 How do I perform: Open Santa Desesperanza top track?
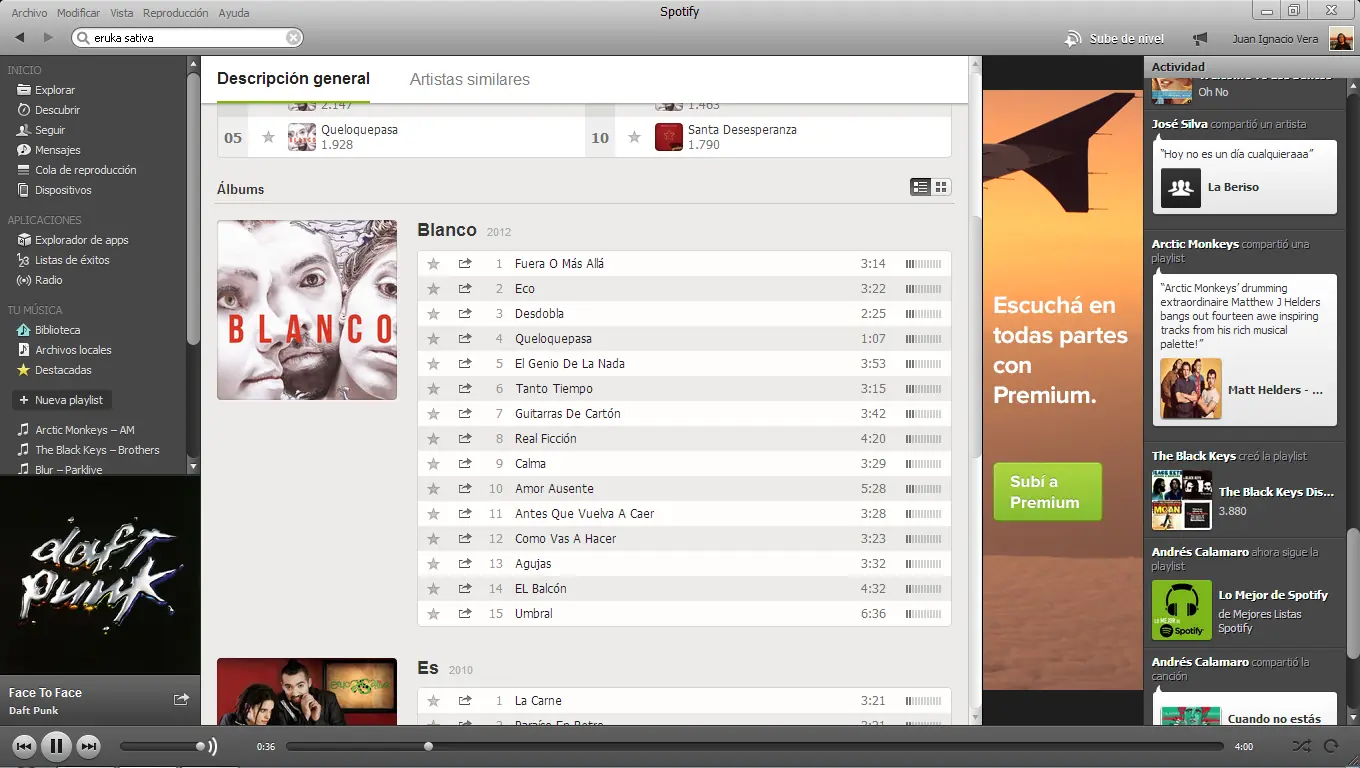pyautogui.click(x=742, y=130)
